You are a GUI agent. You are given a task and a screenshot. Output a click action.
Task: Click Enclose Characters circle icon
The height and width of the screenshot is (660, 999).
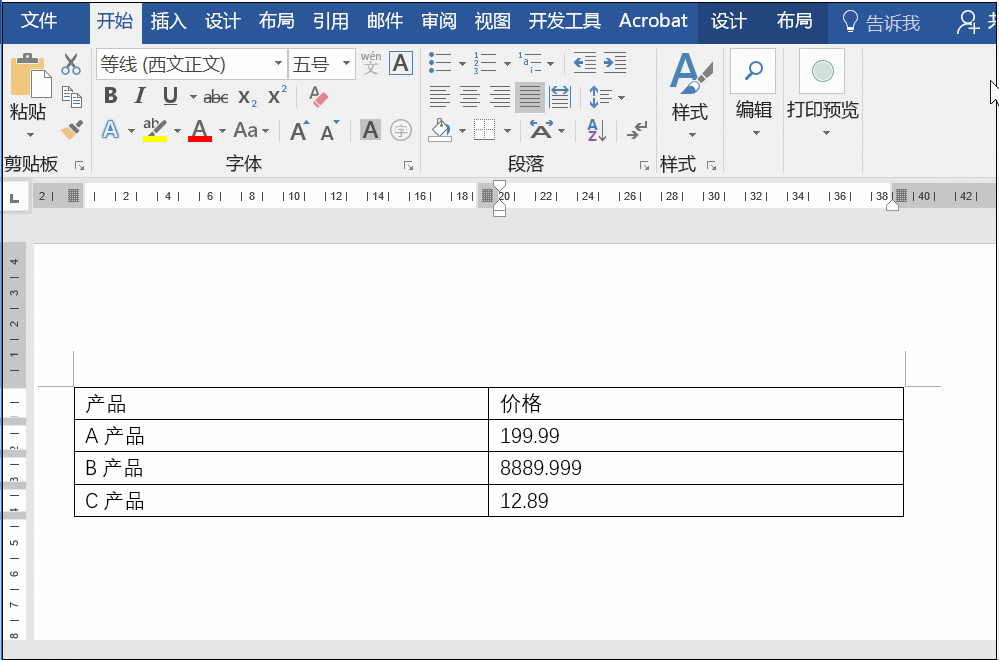(x=401, y=131)
